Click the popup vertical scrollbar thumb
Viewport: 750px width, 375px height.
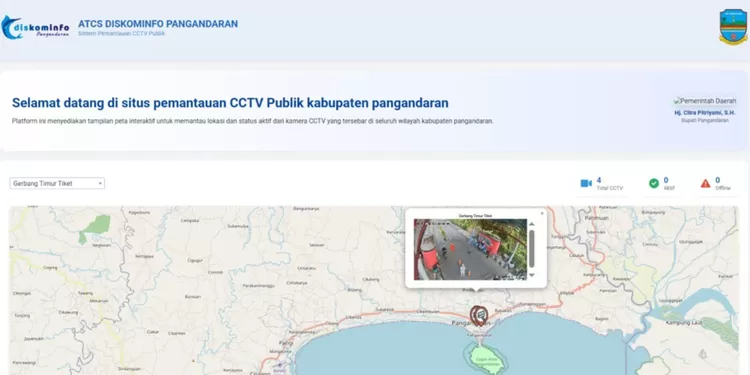(531, 249)
